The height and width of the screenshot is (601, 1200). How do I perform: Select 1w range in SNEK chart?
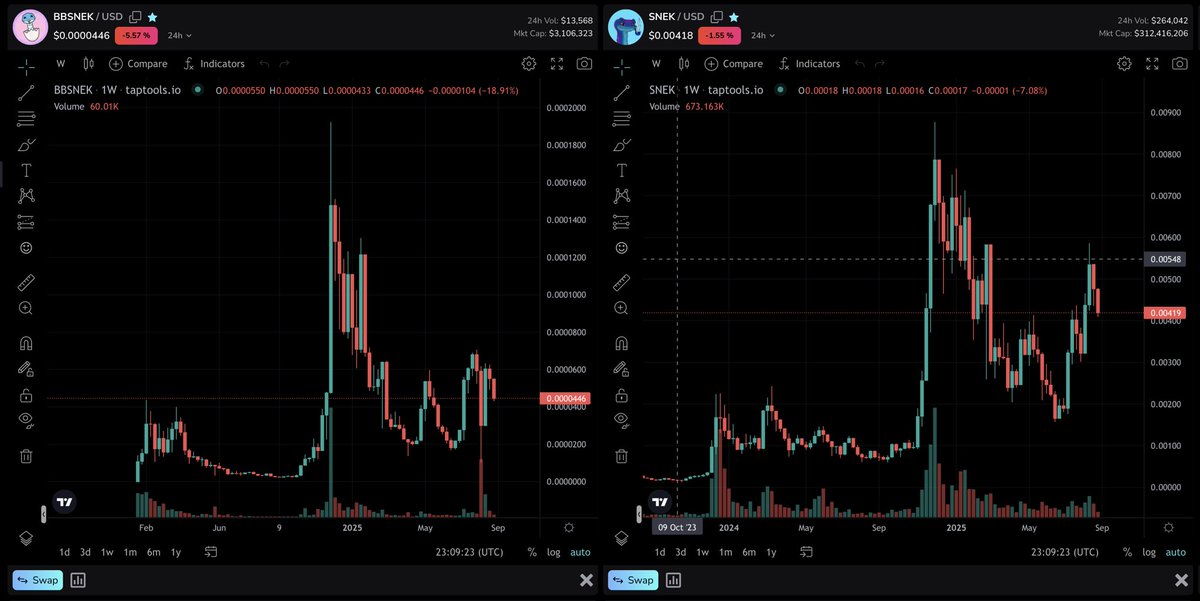tap(703, 552)
